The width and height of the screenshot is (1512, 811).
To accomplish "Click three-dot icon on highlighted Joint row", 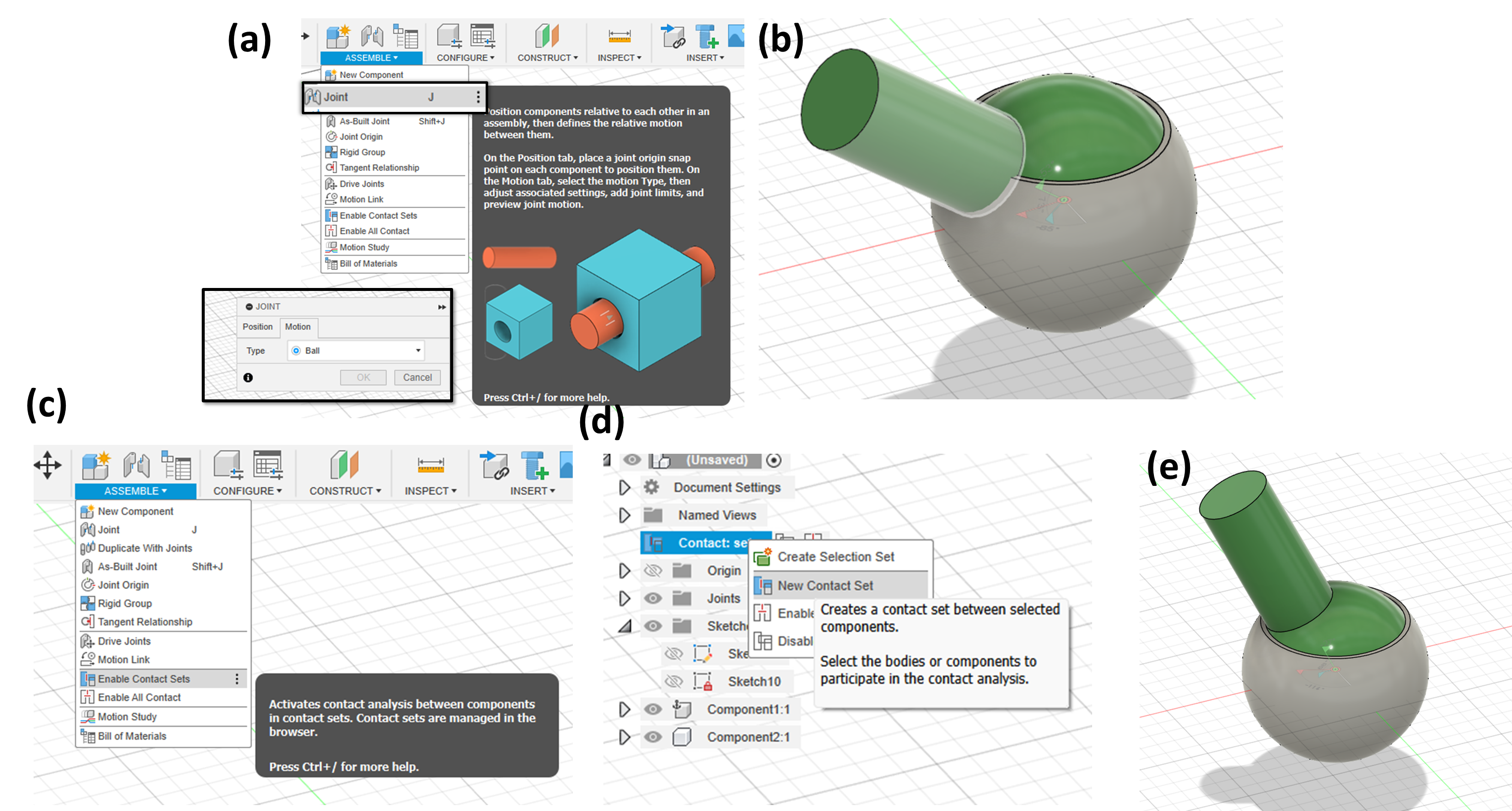I will [x=478, y=97].
